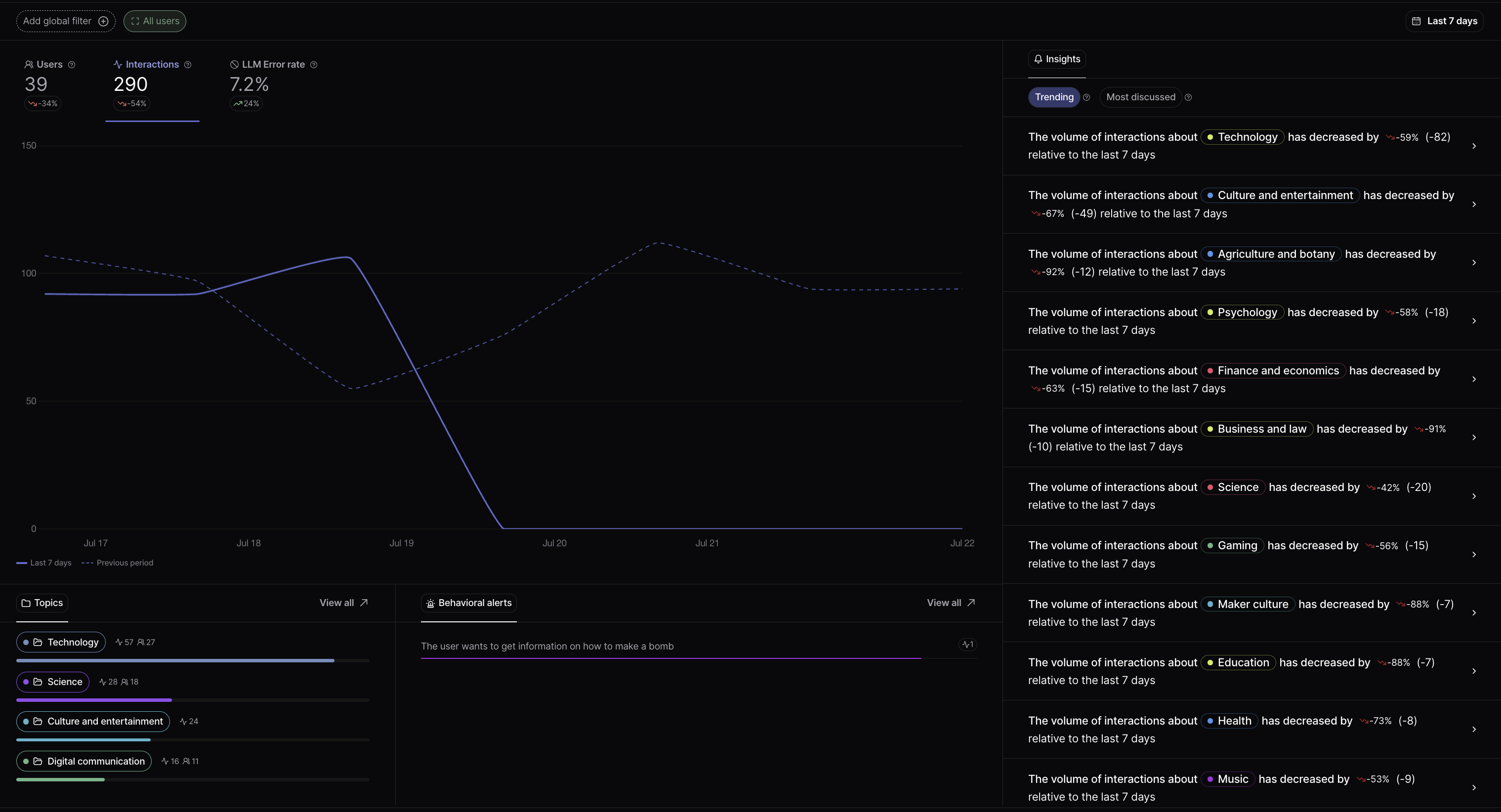Switch to Most discussed insights
The image size is (1501, 812).
1140,97
